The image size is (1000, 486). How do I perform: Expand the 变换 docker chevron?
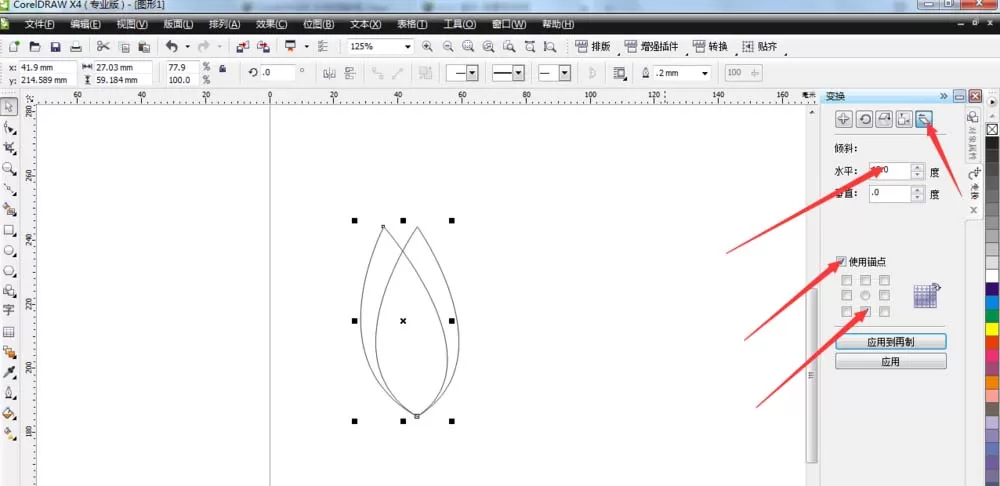click(x=943, y=96)
